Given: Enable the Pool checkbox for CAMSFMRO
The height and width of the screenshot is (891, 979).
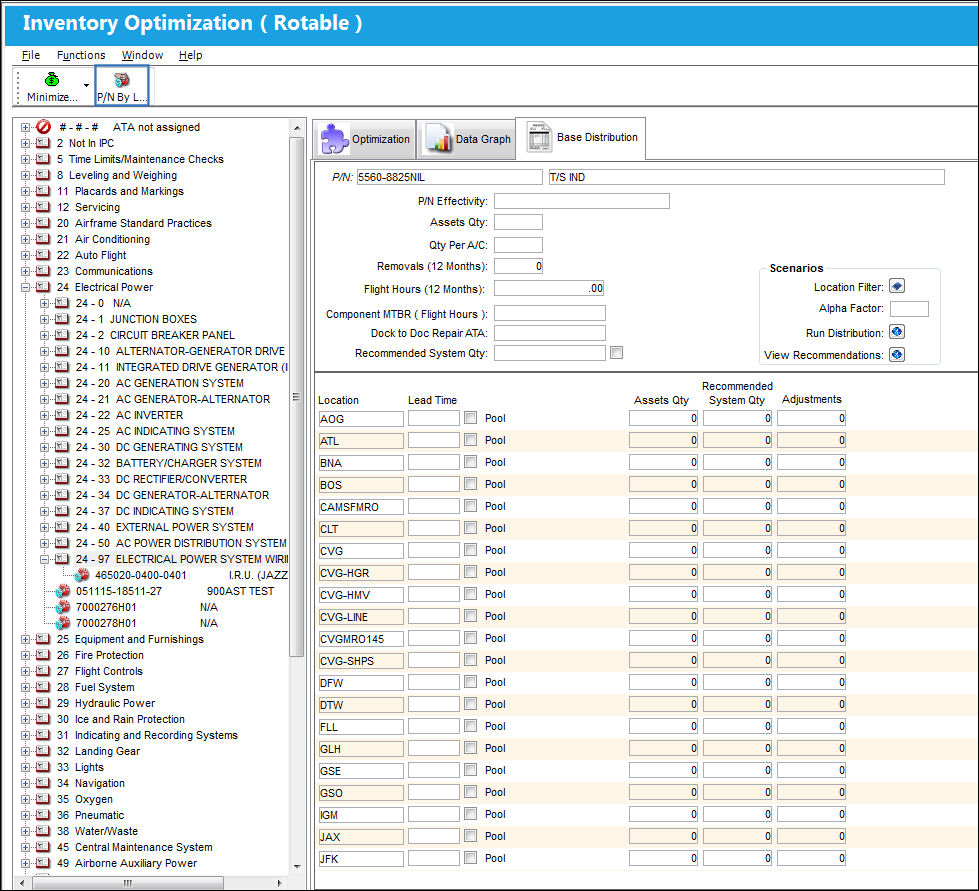Looking at the screenshot, I should (x=471, y=506).
